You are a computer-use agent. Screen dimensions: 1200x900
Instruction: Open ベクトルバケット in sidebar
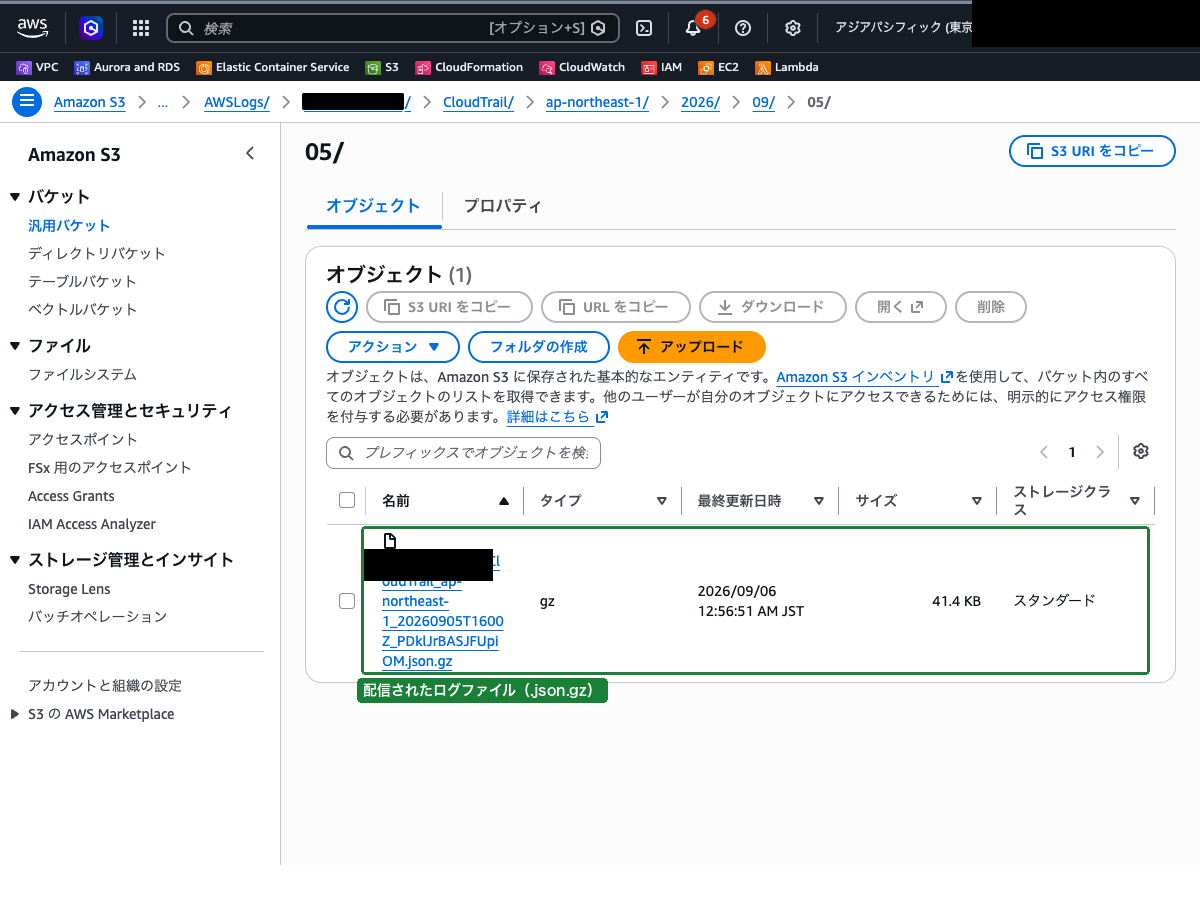83,310
